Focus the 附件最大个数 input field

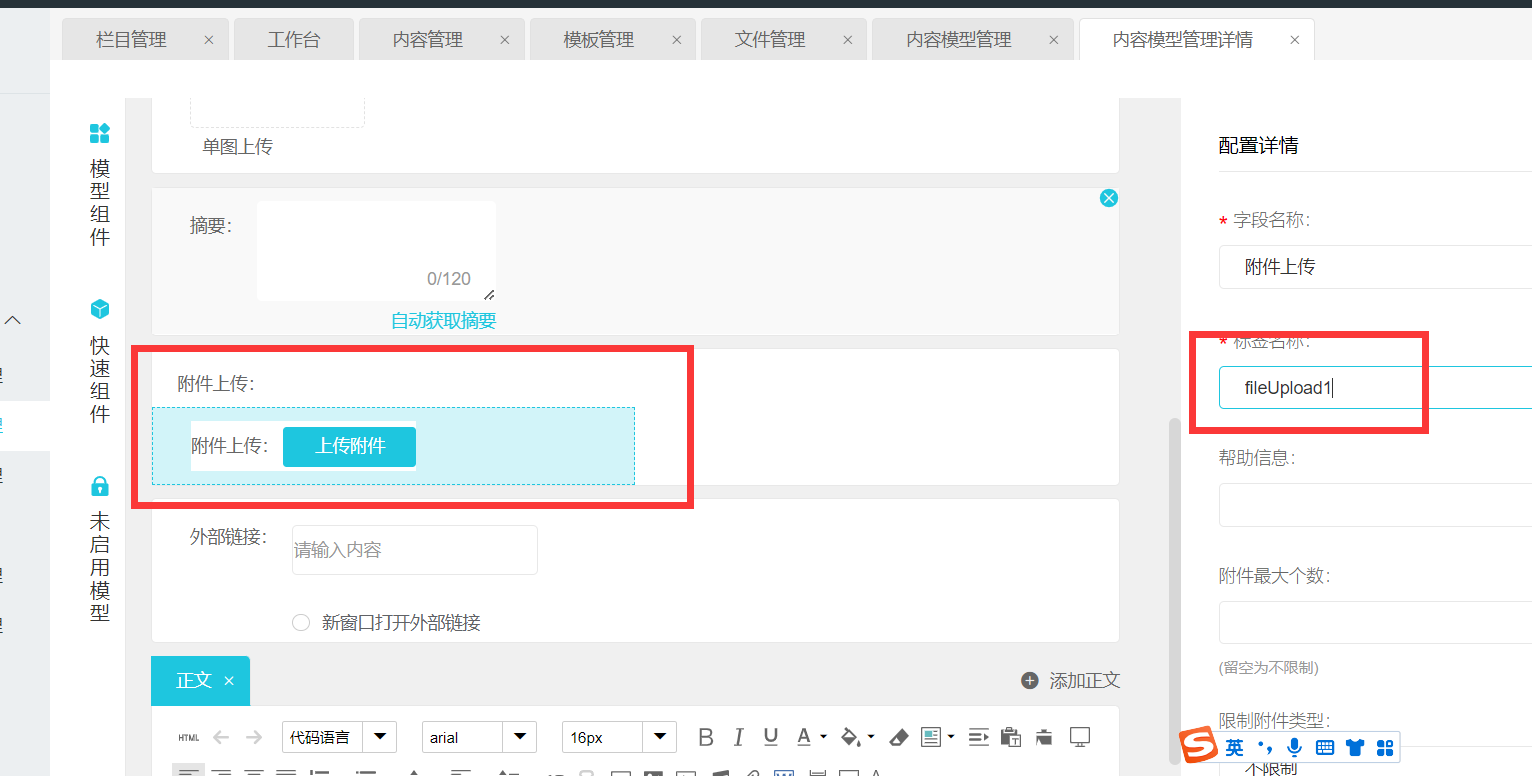pos(1375,622)
